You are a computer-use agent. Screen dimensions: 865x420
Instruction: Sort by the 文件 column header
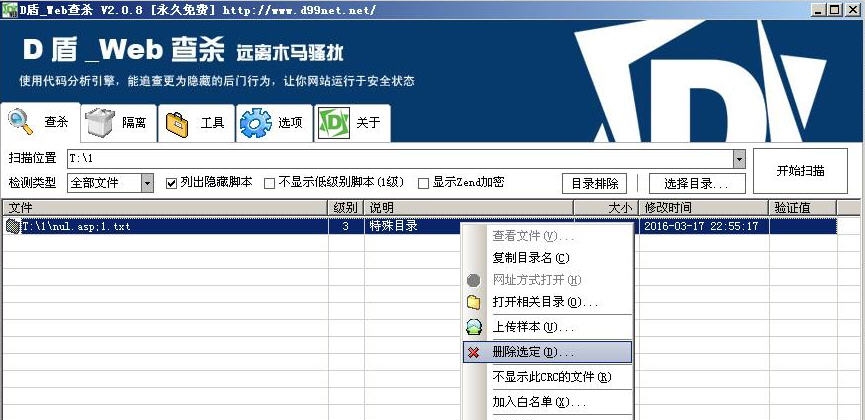point(165,208)
